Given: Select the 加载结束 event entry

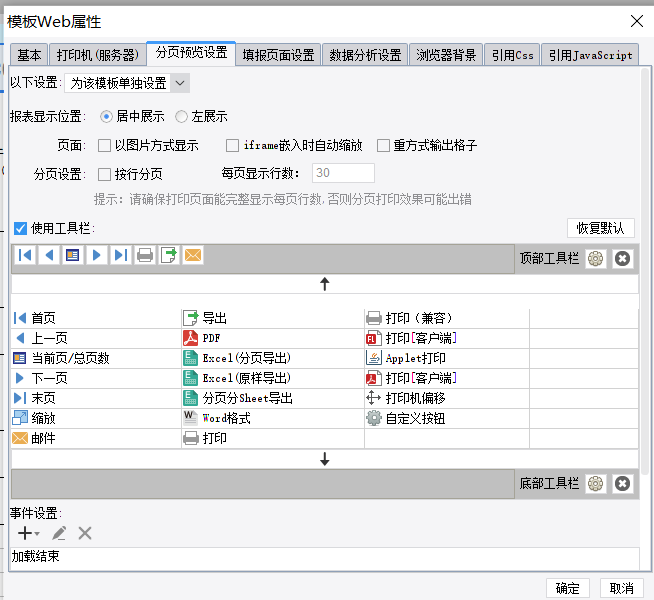Looking at the screenshot, I should (324, 556).
